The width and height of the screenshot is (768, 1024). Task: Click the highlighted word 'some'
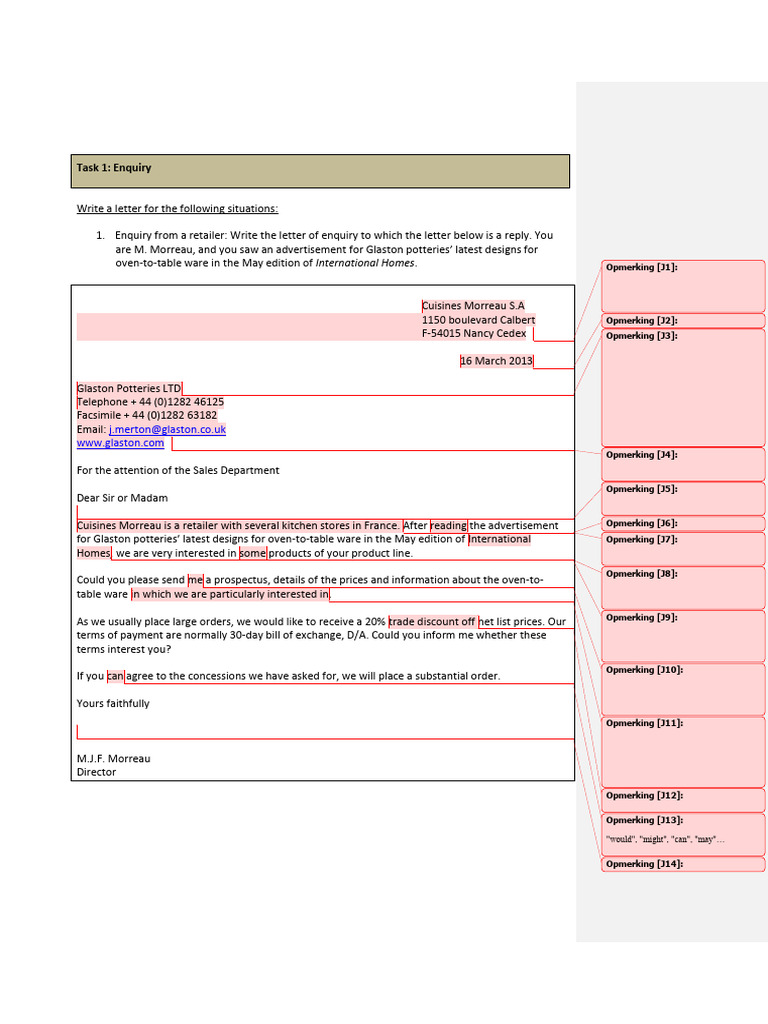click(x=253, y=553)
